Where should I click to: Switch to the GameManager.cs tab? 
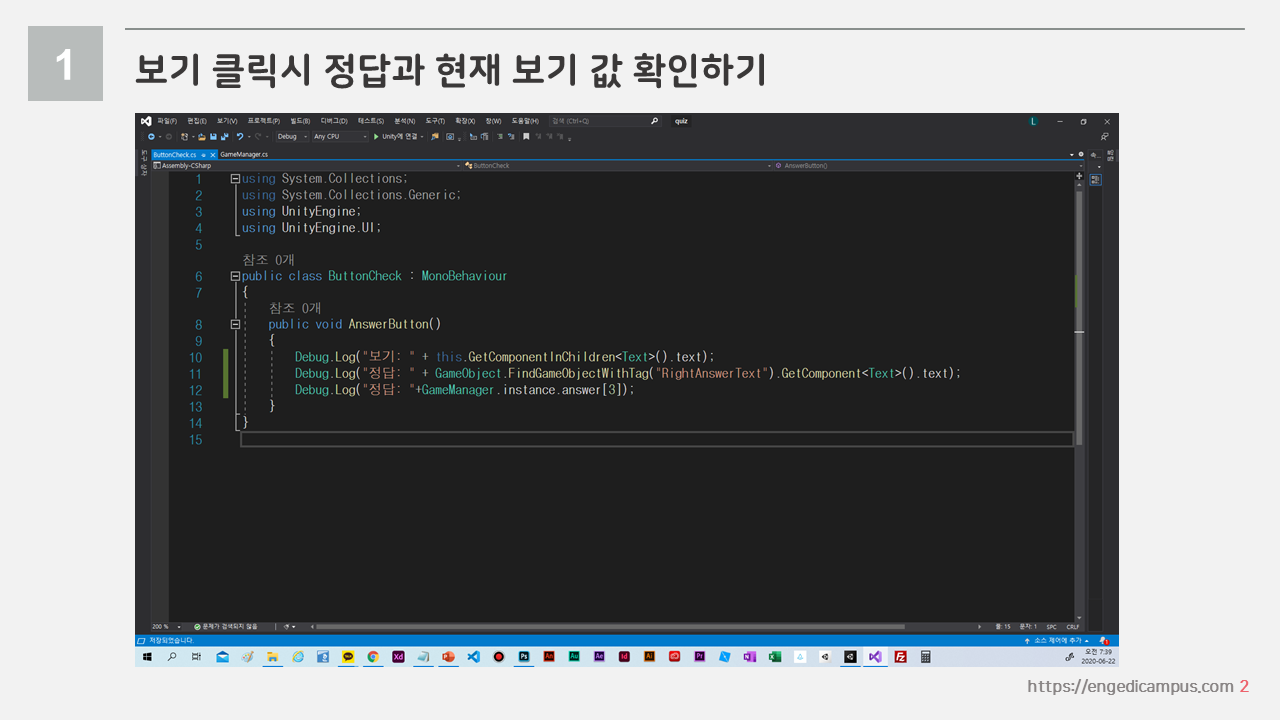coord(244,155)
